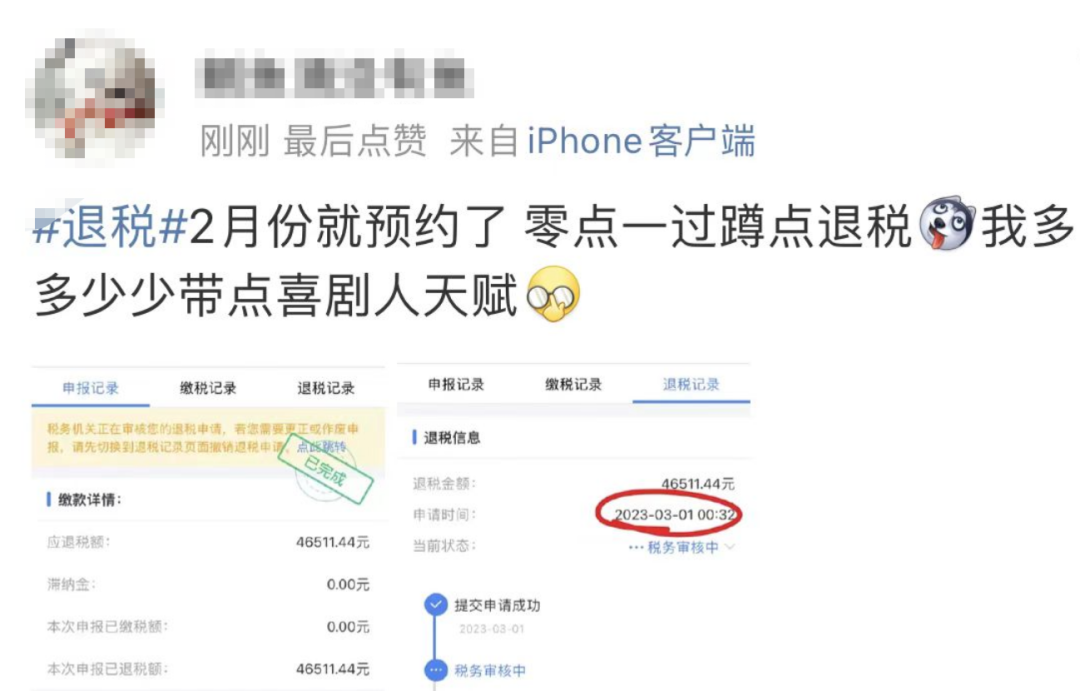Click the yellow tax review notice banner

pyautogui.click(x=208, y=438)
